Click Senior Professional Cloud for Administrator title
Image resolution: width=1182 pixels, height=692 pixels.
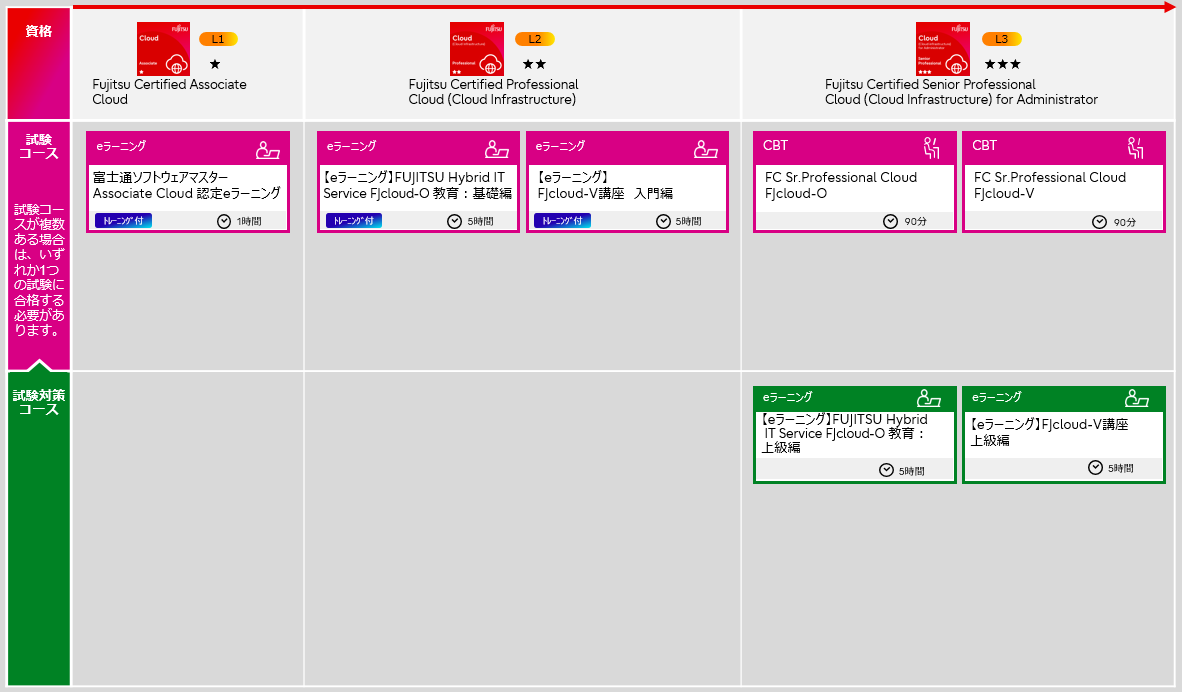pos(961,92)
